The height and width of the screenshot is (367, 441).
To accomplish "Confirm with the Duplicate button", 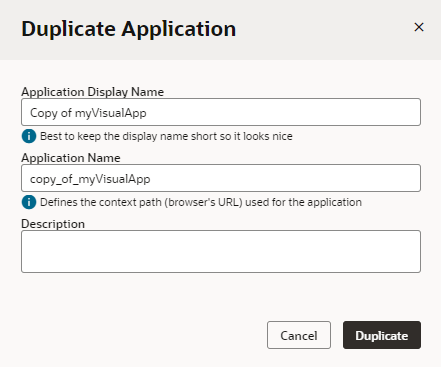I will tap(382, 335).
